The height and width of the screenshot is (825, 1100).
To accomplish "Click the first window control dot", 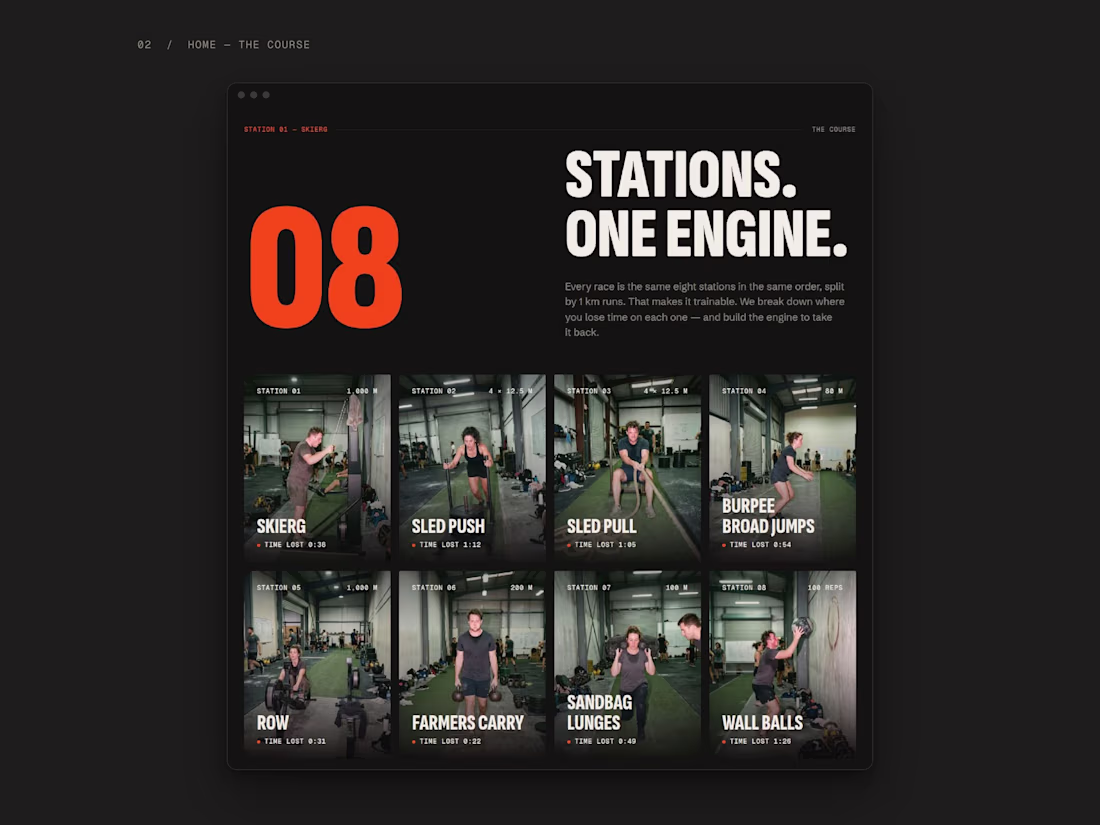I will (241, 95).
